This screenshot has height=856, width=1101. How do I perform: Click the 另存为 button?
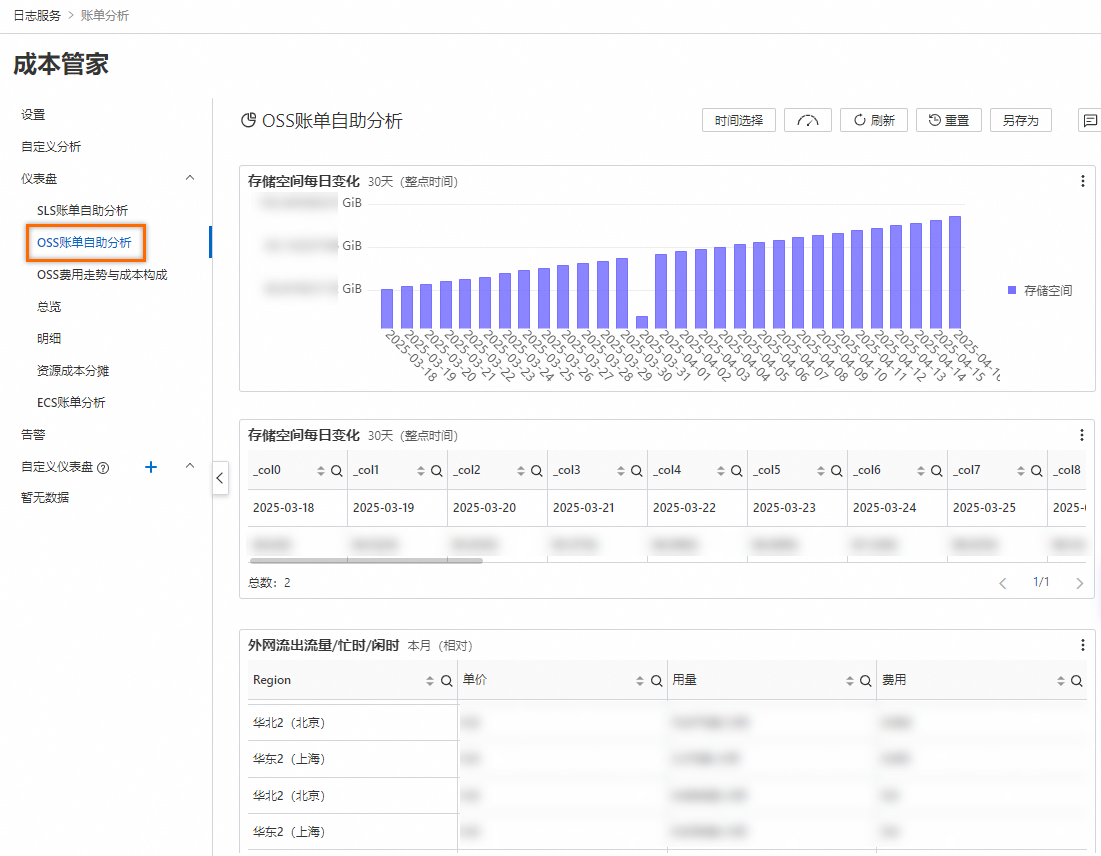pos(1020,121)
